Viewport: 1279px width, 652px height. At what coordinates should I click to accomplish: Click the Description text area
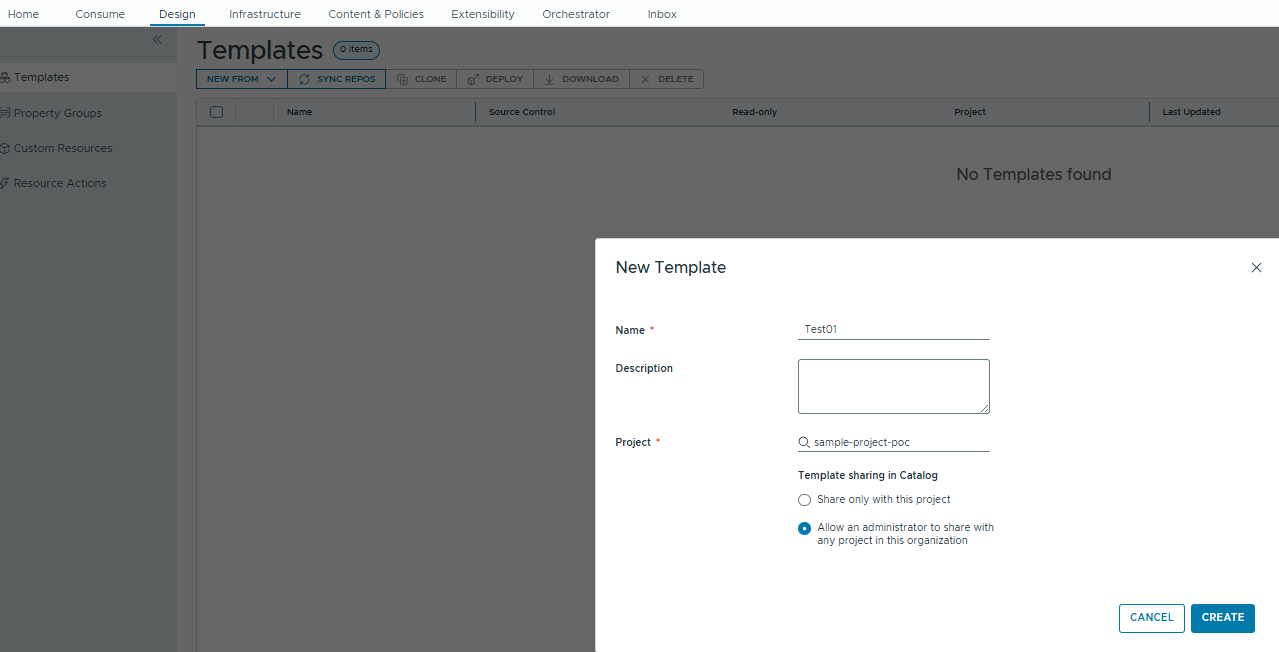pos(893,386)
